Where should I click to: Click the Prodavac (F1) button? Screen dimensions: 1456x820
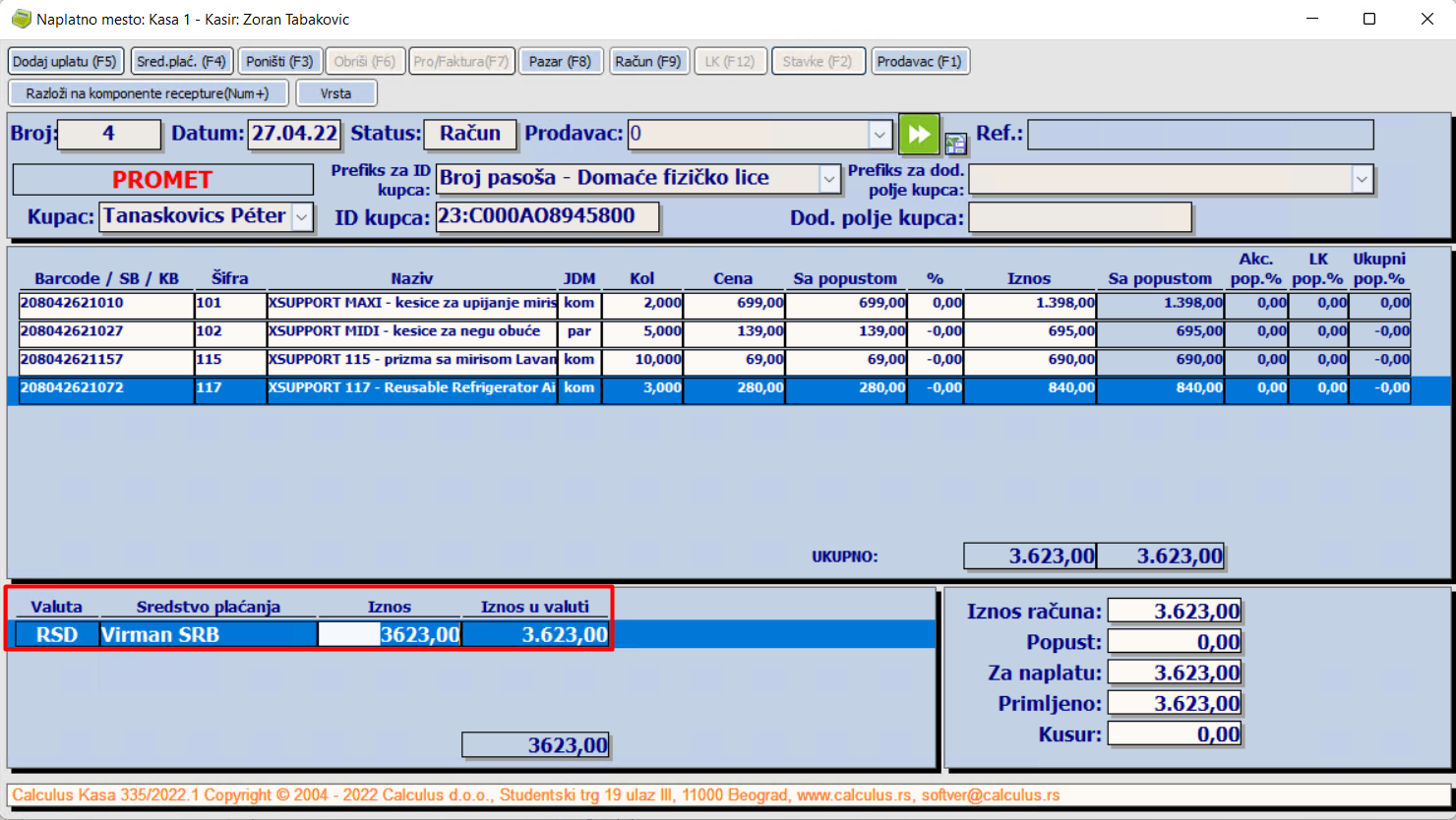click(920, 61)
